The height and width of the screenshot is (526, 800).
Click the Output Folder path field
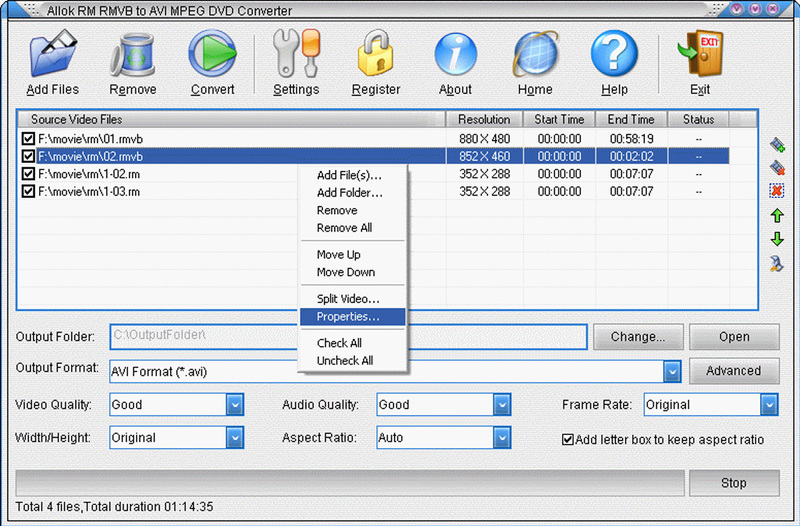[348, 337]
